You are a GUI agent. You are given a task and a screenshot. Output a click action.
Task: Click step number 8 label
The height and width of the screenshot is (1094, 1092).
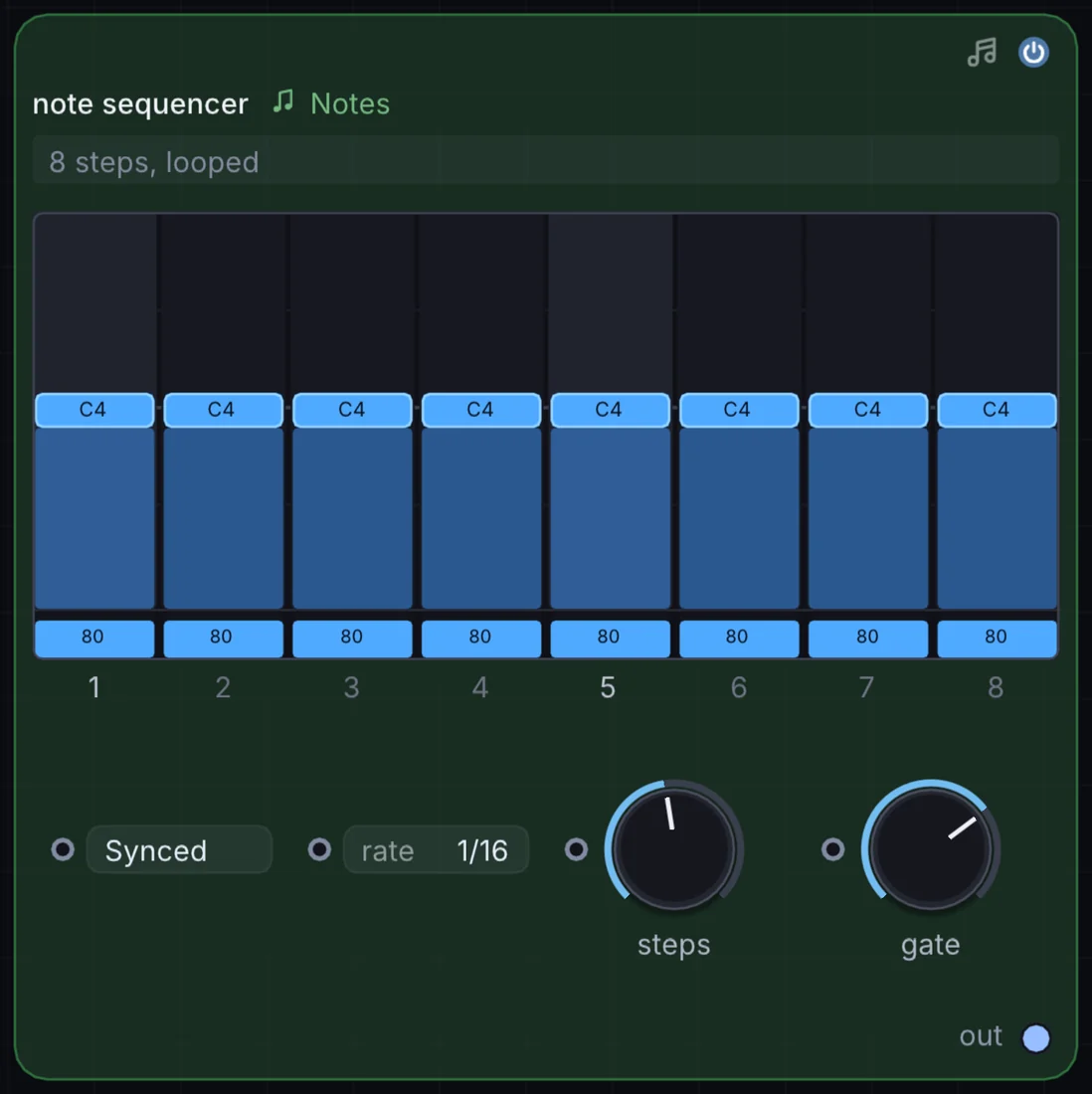(996, 687)
